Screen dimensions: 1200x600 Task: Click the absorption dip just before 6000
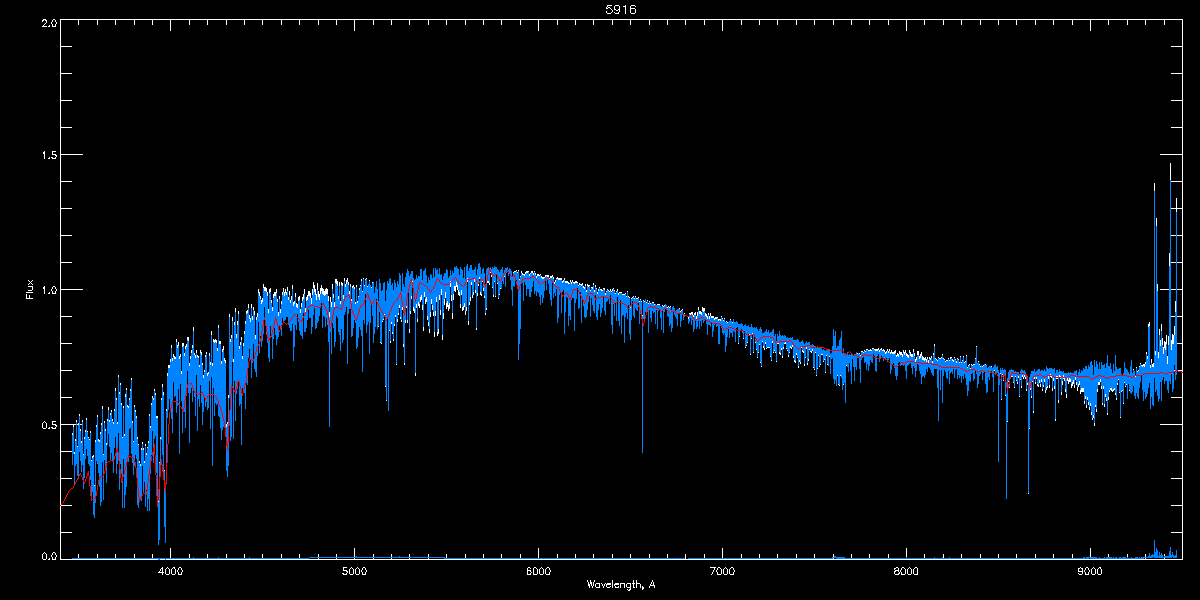click(x=518, y=355)
